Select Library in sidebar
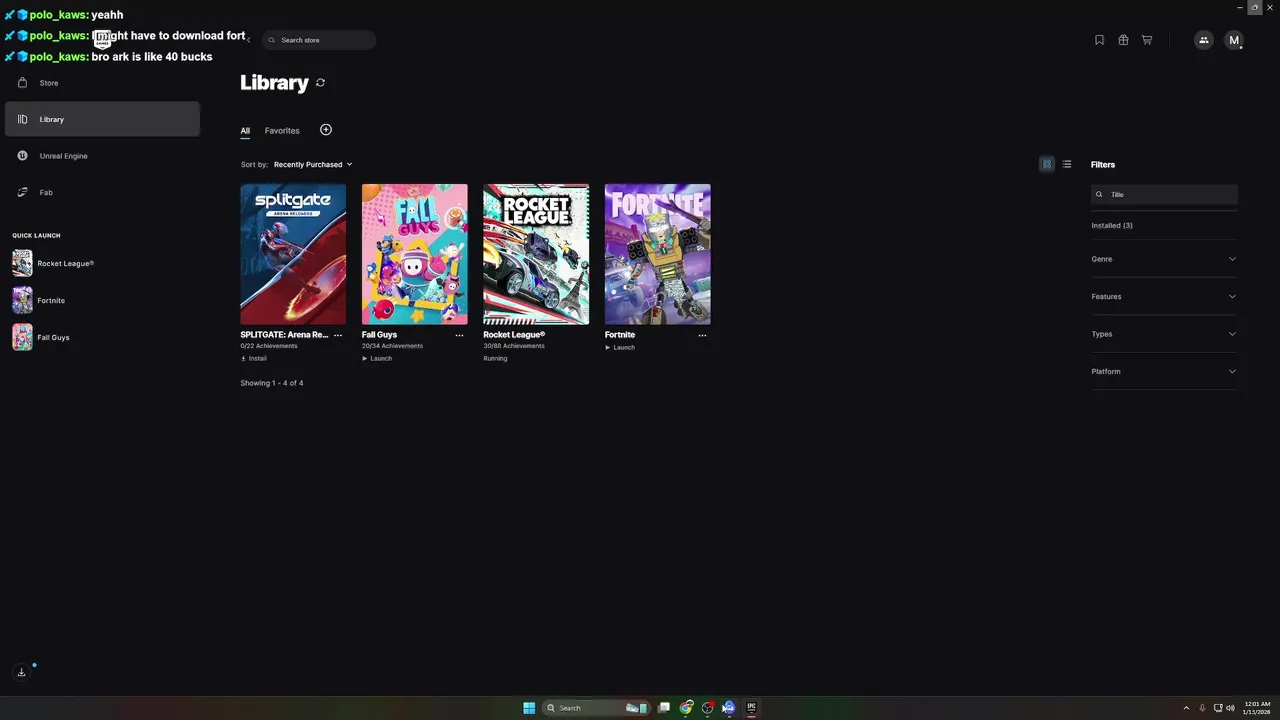 (x=102, y=119)
